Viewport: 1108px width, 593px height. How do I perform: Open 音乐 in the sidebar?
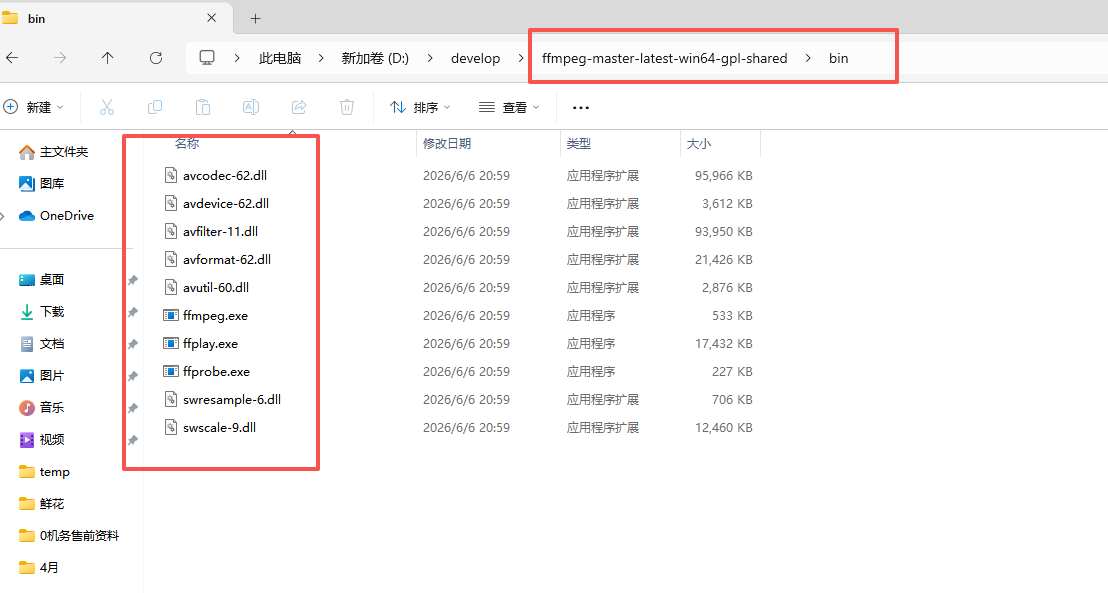(42, 408)
